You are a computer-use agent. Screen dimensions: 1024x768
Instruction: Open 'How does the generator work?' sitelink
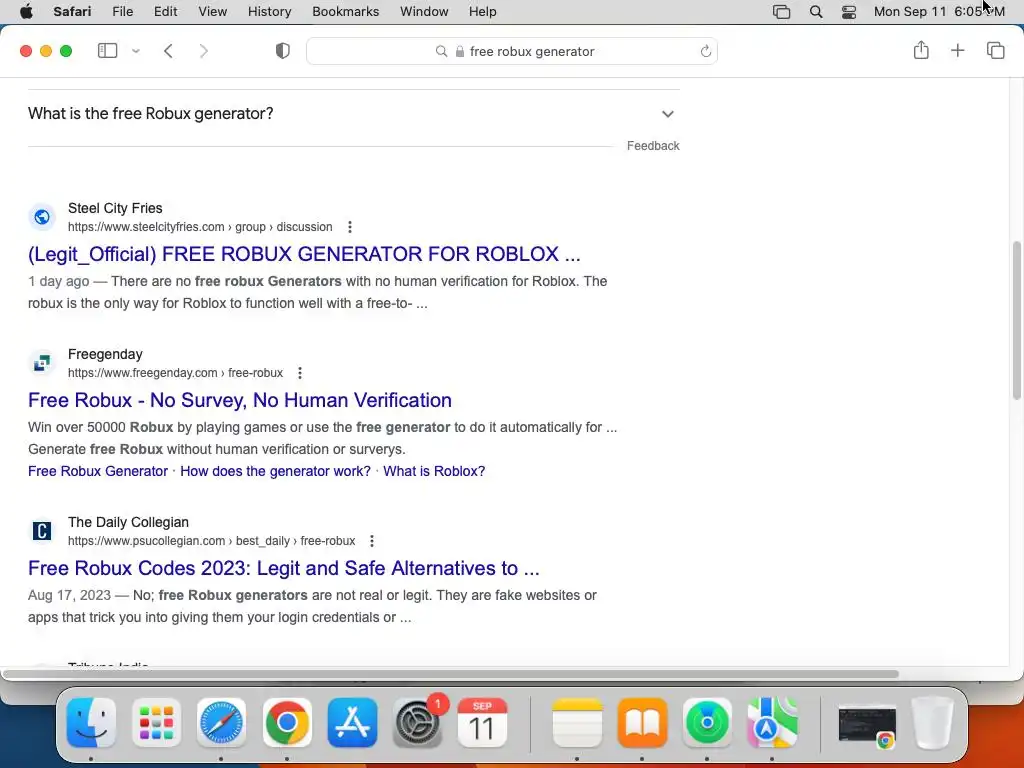coord(276,471)
